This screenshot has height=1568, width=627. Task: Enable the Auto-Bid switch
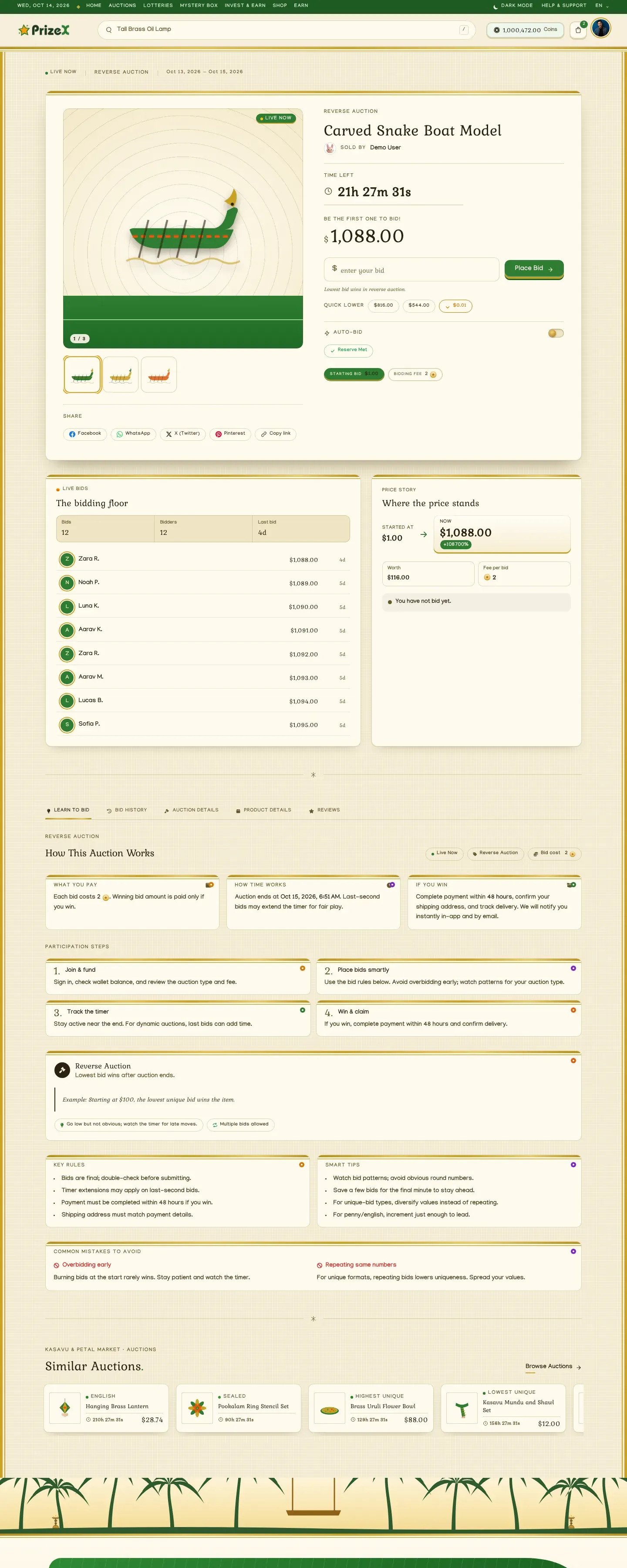(x=556, y=333)
